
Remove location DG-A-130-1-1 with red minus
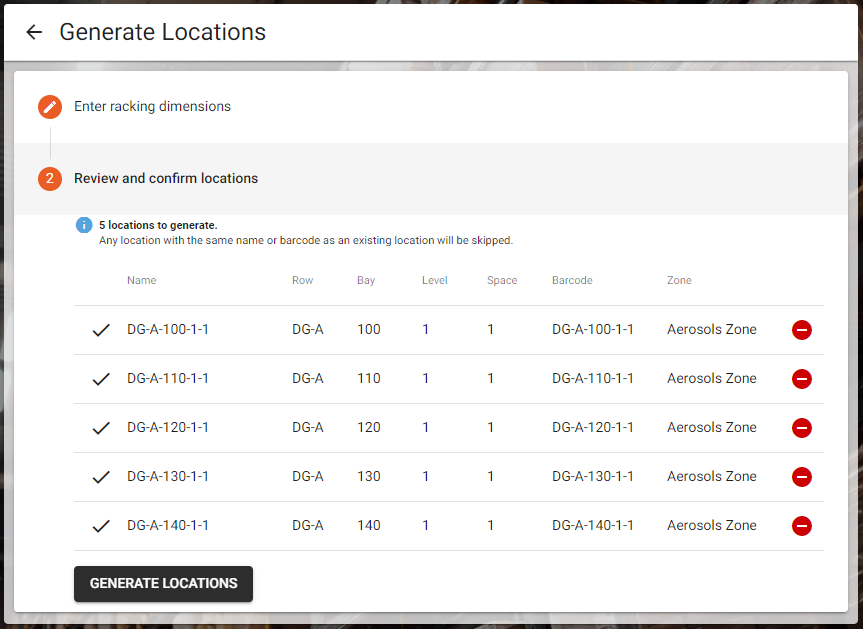point(801,477)
